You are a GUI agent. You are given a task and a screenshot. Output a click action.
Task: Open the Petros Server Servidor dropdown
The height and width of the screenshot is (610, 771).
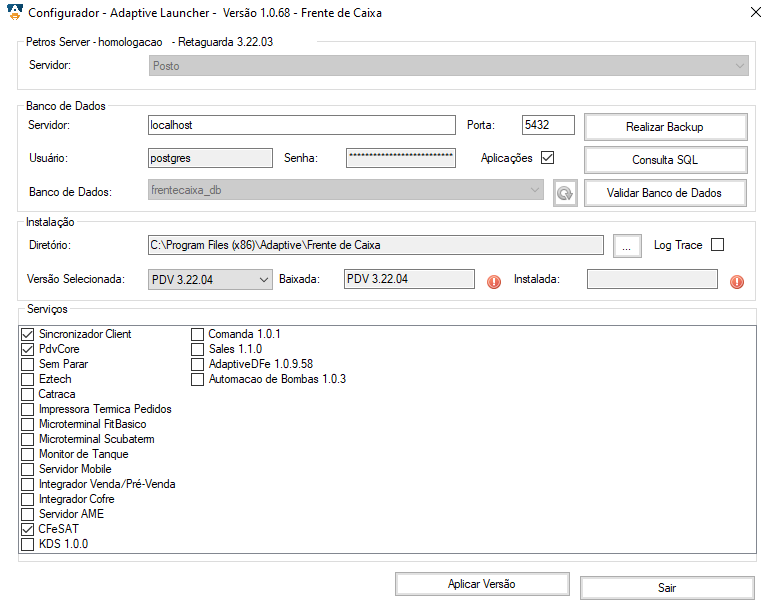(x=448, y=65)
